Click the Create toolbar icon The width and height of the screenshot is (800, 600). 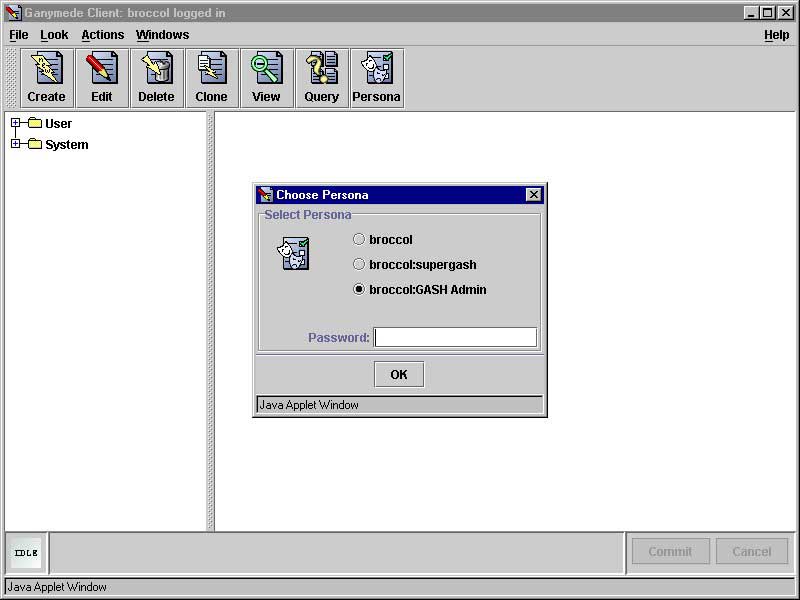46,78
